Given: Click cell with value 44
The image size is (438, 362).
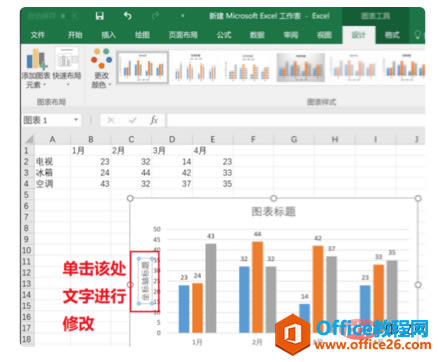Looking at the screenshot, I should 131,173.
